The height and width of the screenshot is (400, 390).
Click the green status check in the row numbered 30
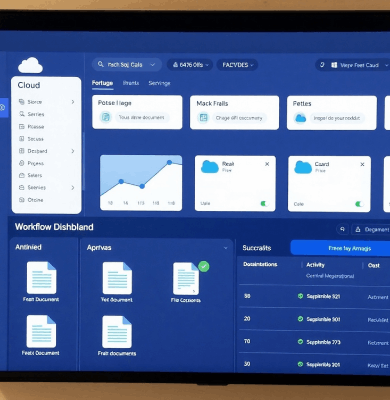300,364
